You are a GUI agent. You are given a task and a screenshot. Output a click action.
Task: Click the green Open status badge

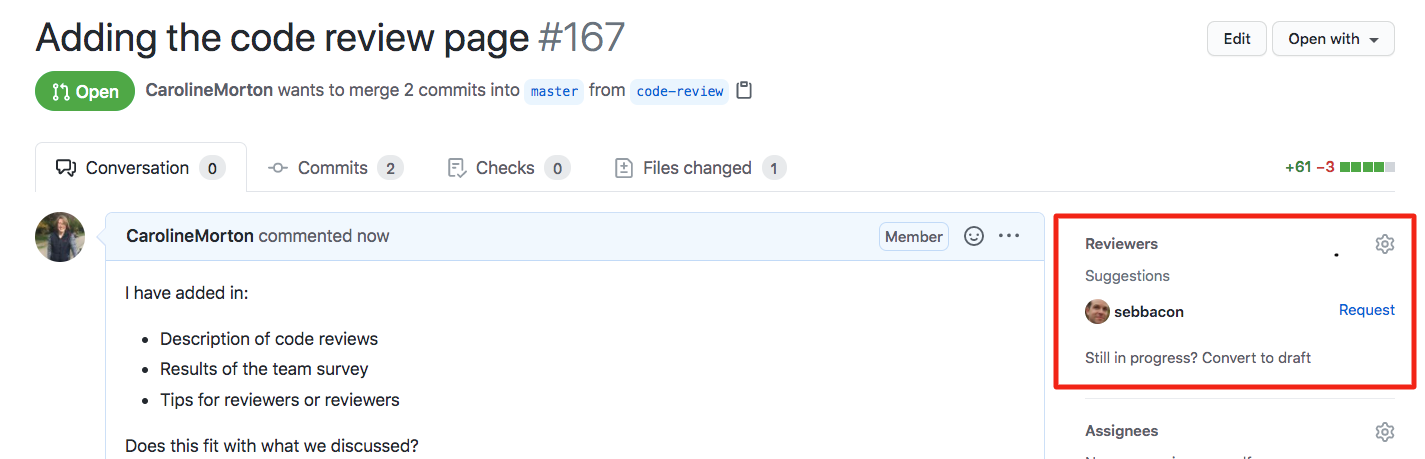pos(85,91)
